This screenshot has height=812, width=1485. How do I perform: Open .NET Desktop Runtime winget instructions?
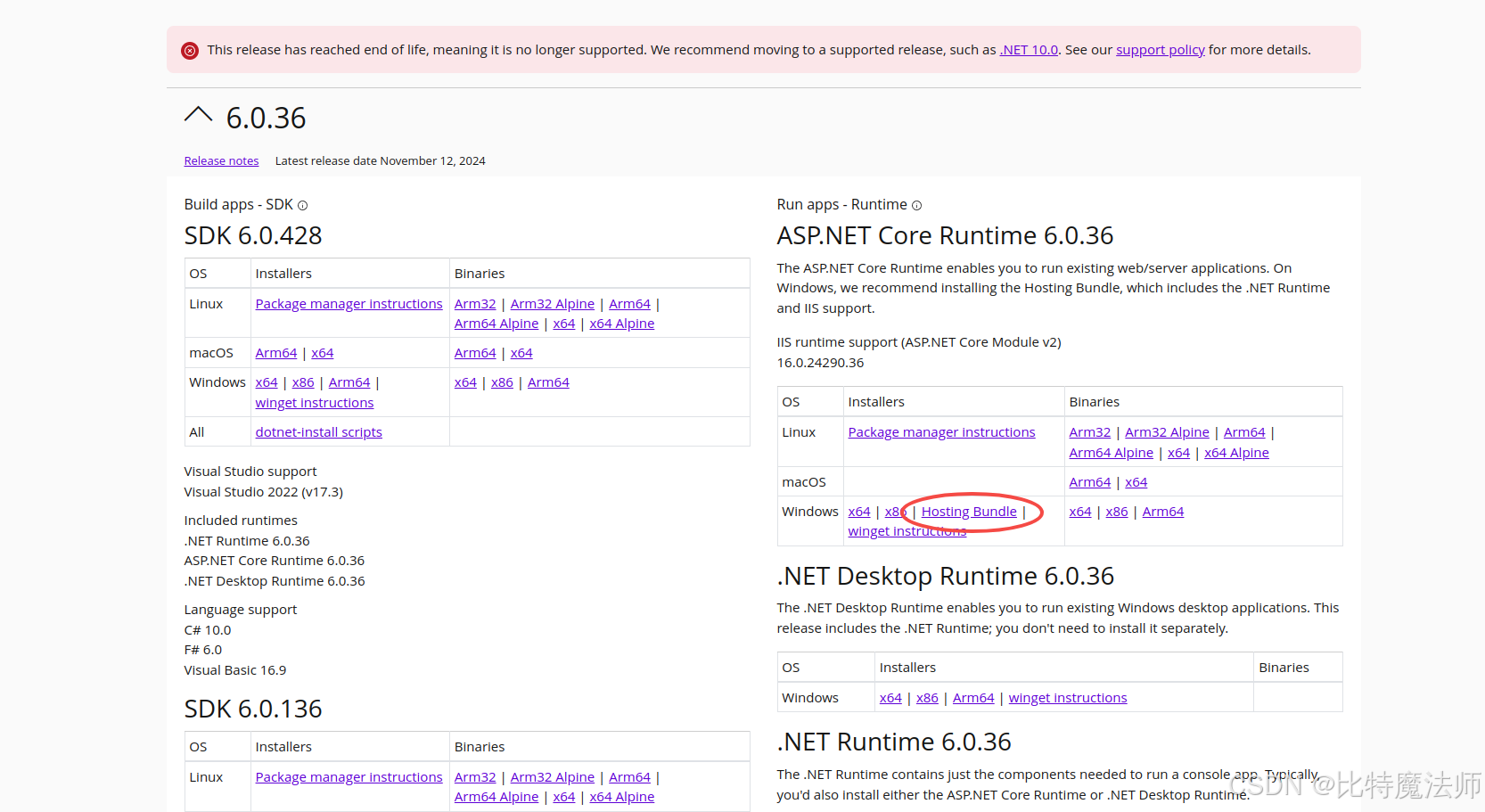click(x=1068, y=698)
